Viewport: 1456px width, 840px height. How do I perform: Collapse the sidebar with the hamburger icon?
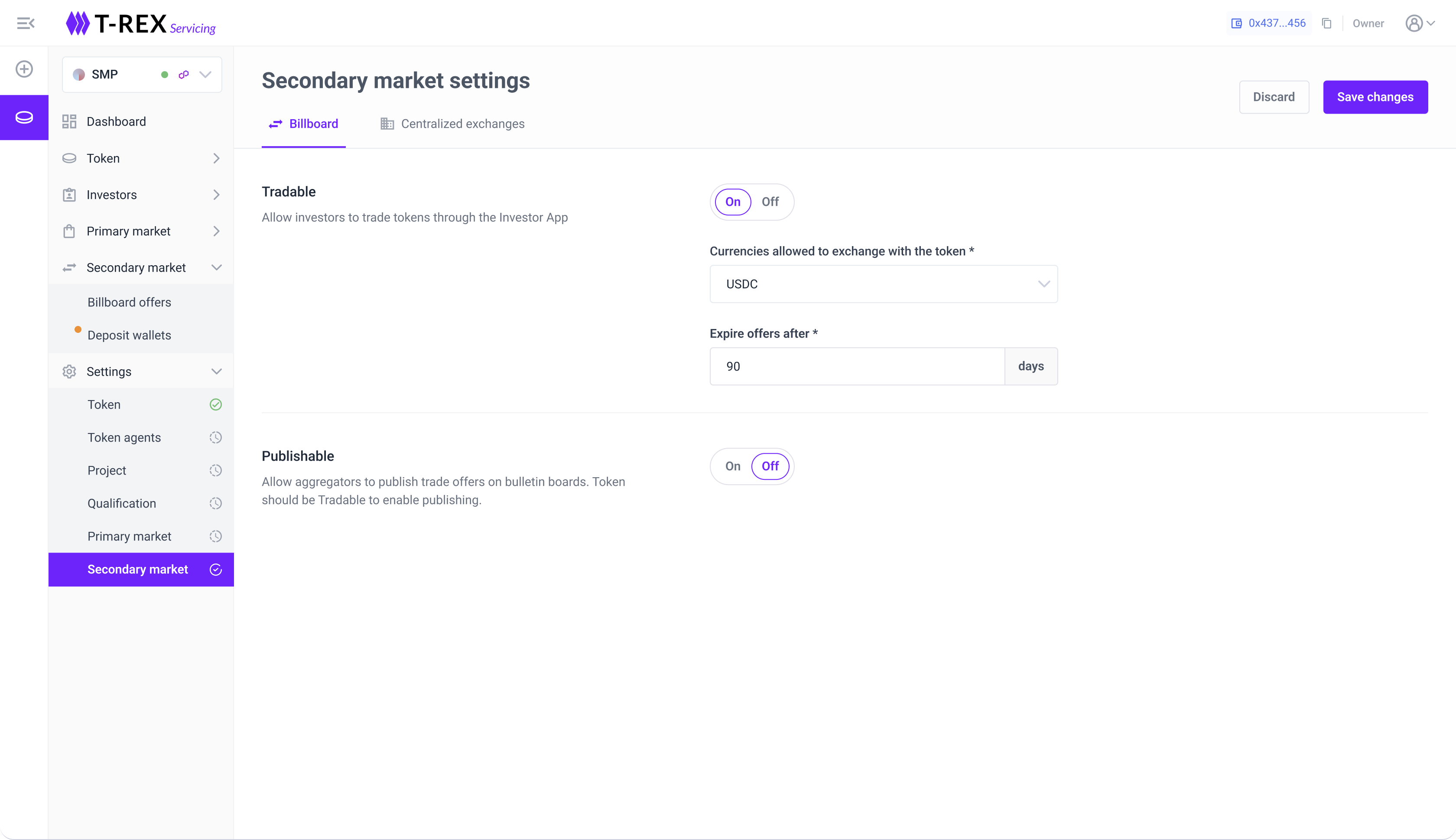pyautogui.click(x=26, y=23)
